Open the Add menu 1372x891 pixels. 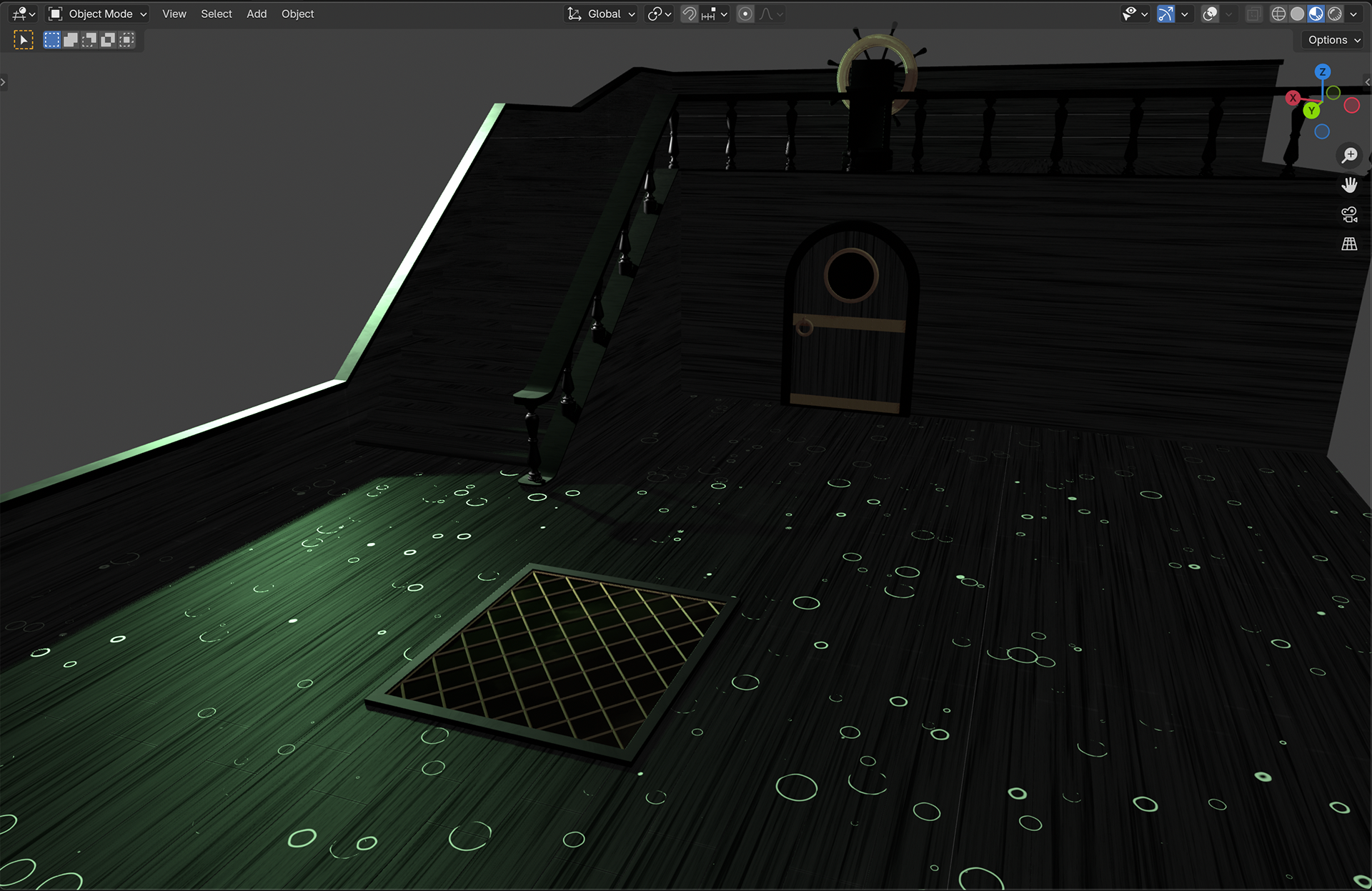[257, 14]
